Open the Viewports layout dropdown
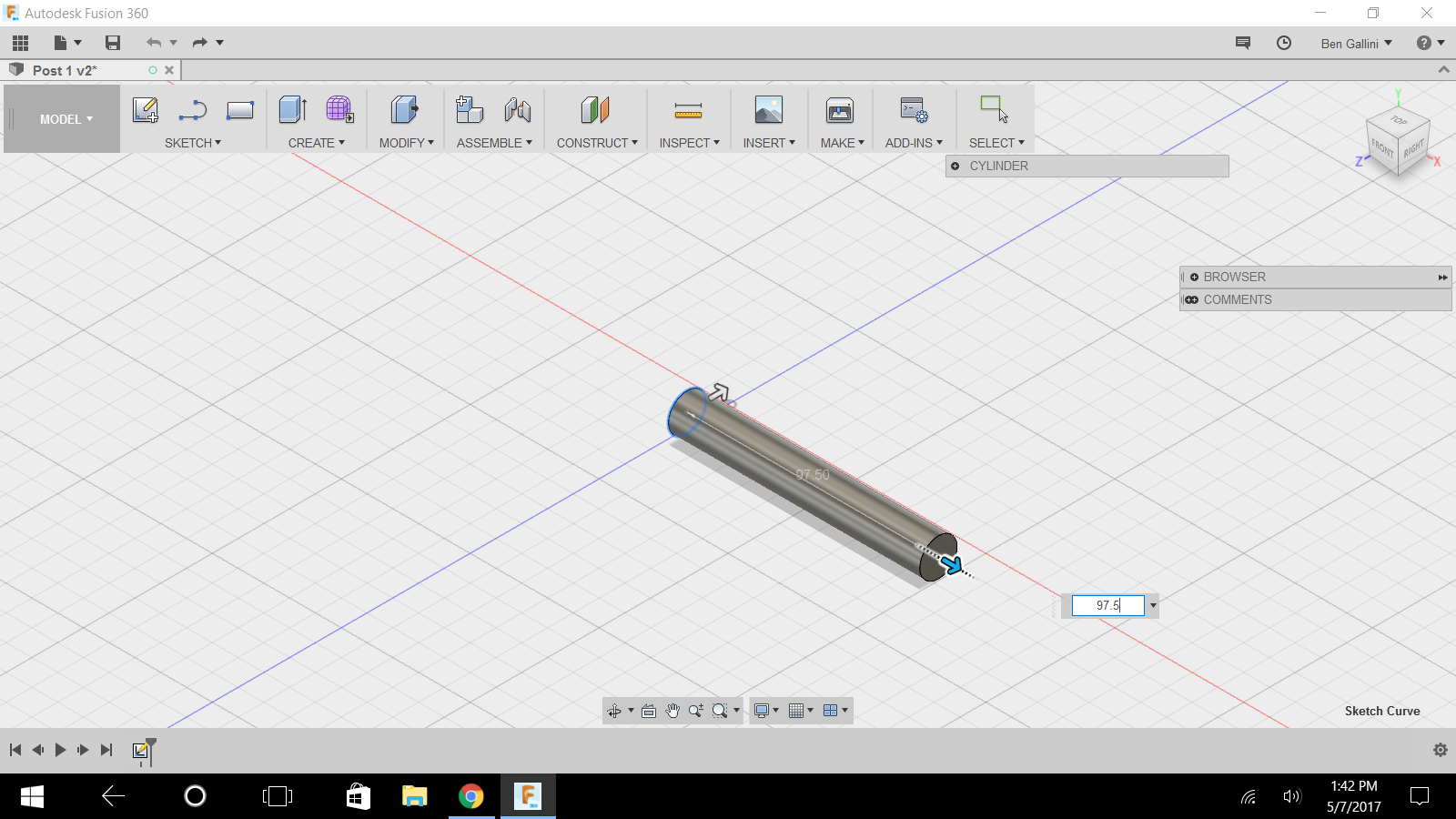The image size is (1456, 819). [835, 711]
